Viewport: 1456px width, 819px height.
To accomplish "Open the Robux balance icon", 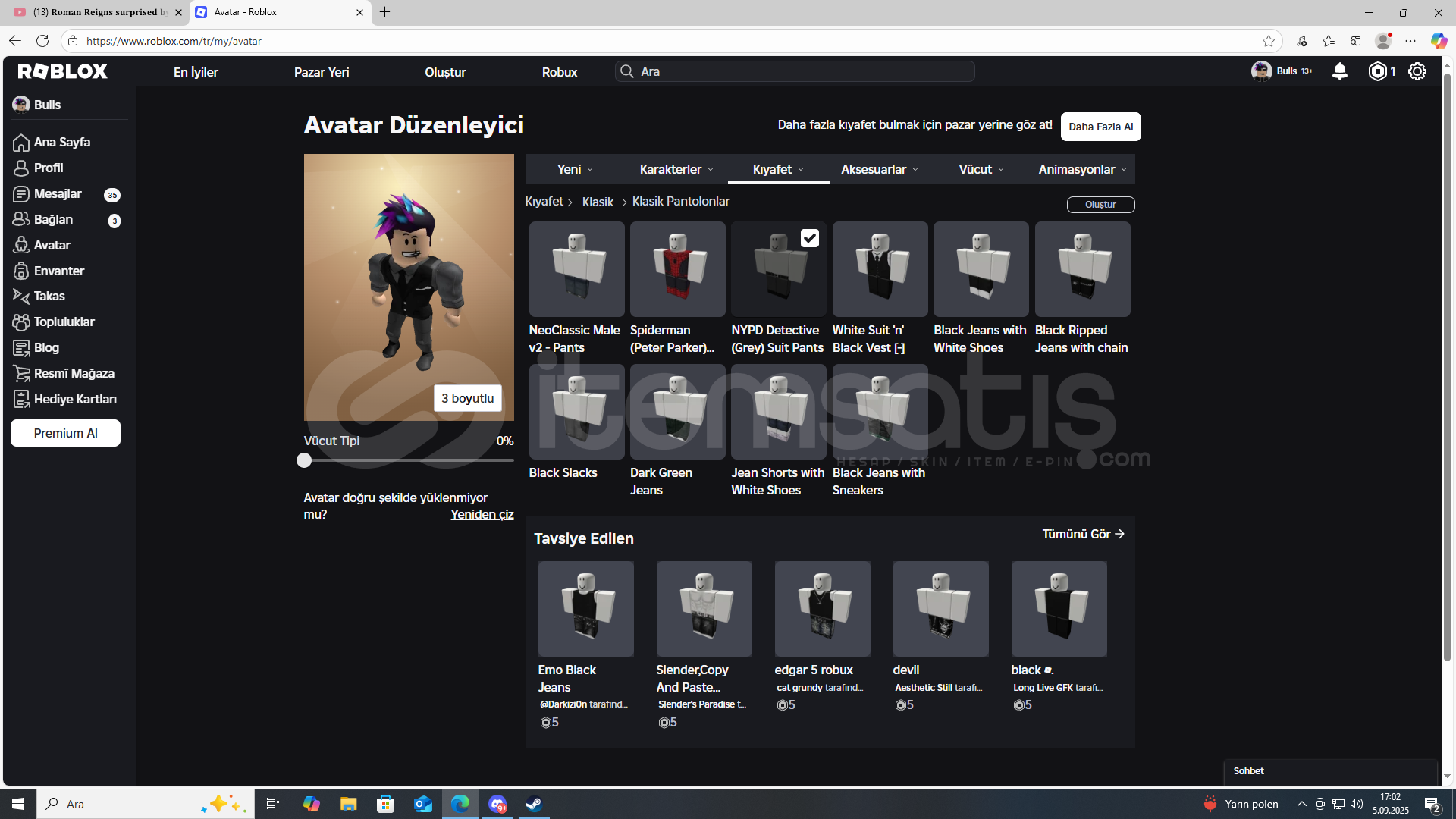I will (x=1377, y=71).
